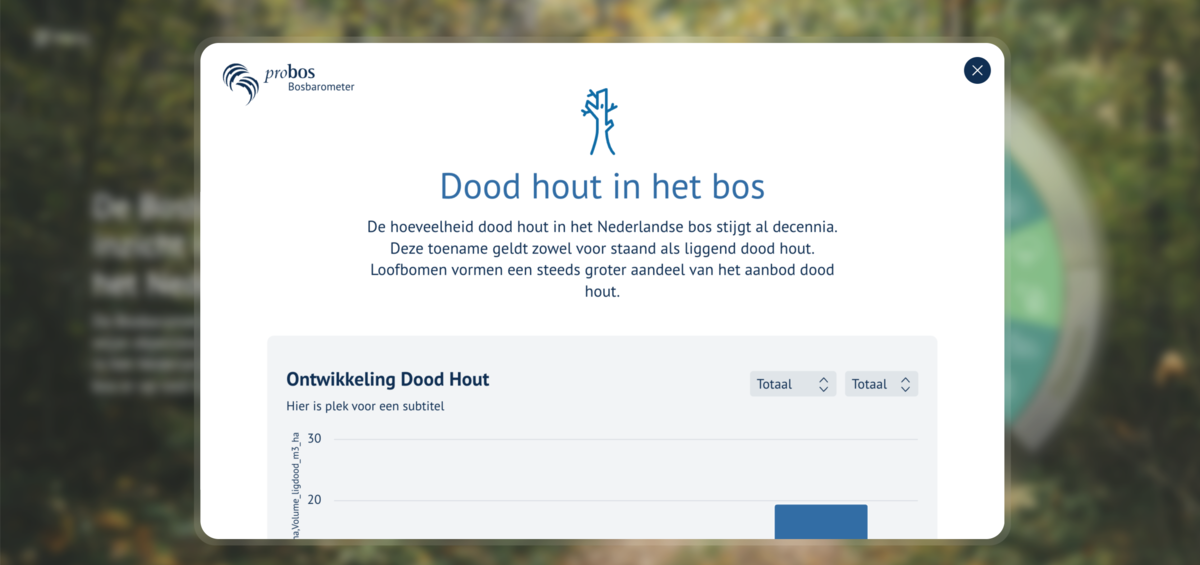1200x565 pixels.
Task: Select the chart title 'Ontwikkeling Dood Hout'
Action: (x=388, y=380)
